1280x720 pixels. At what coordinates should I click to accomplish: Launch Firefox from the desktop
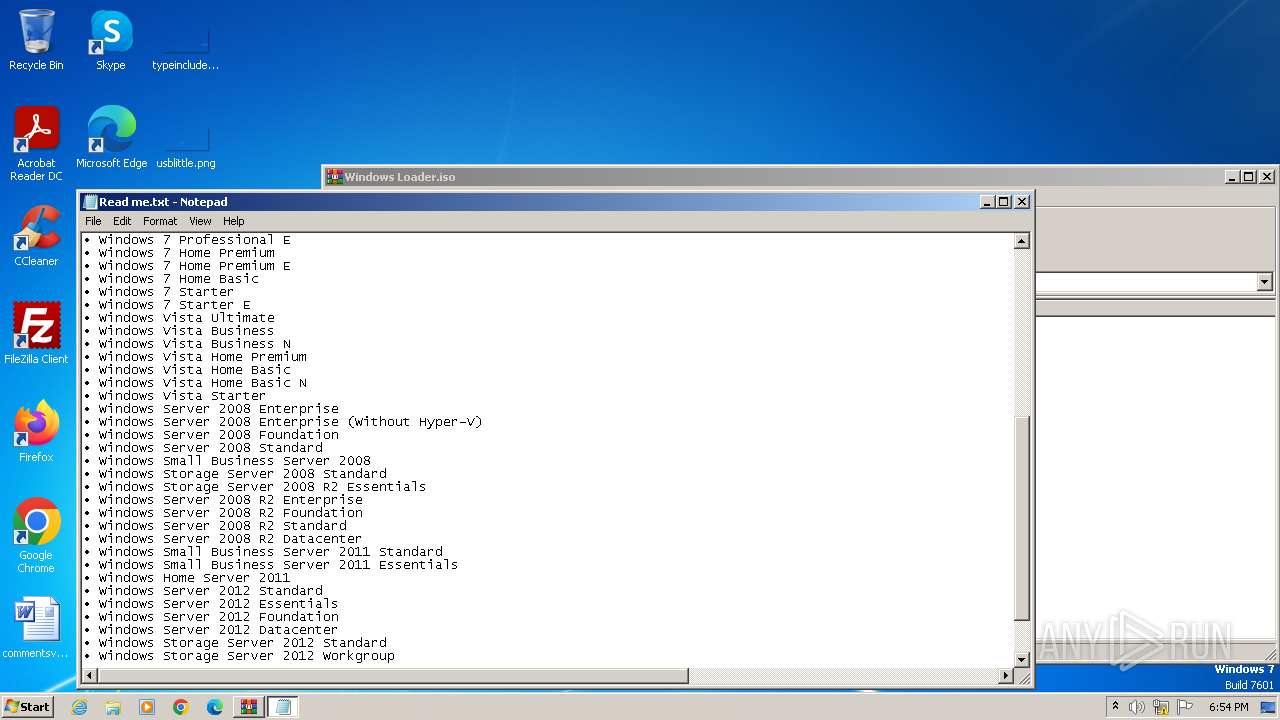36,432
